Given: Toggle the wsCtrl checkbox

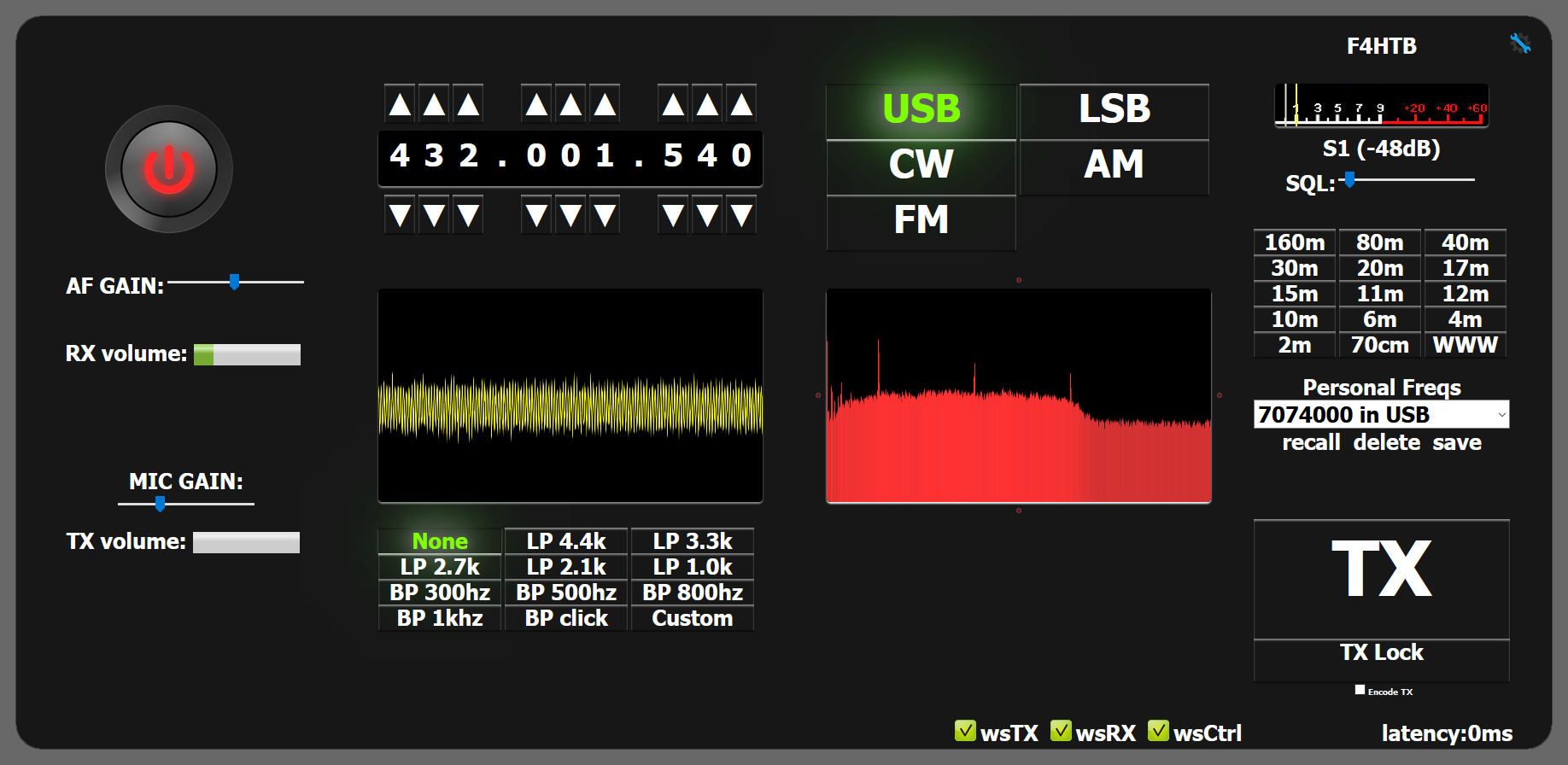Looking at the screenshot, I should pyautogui.click(x=1158, y=731).
